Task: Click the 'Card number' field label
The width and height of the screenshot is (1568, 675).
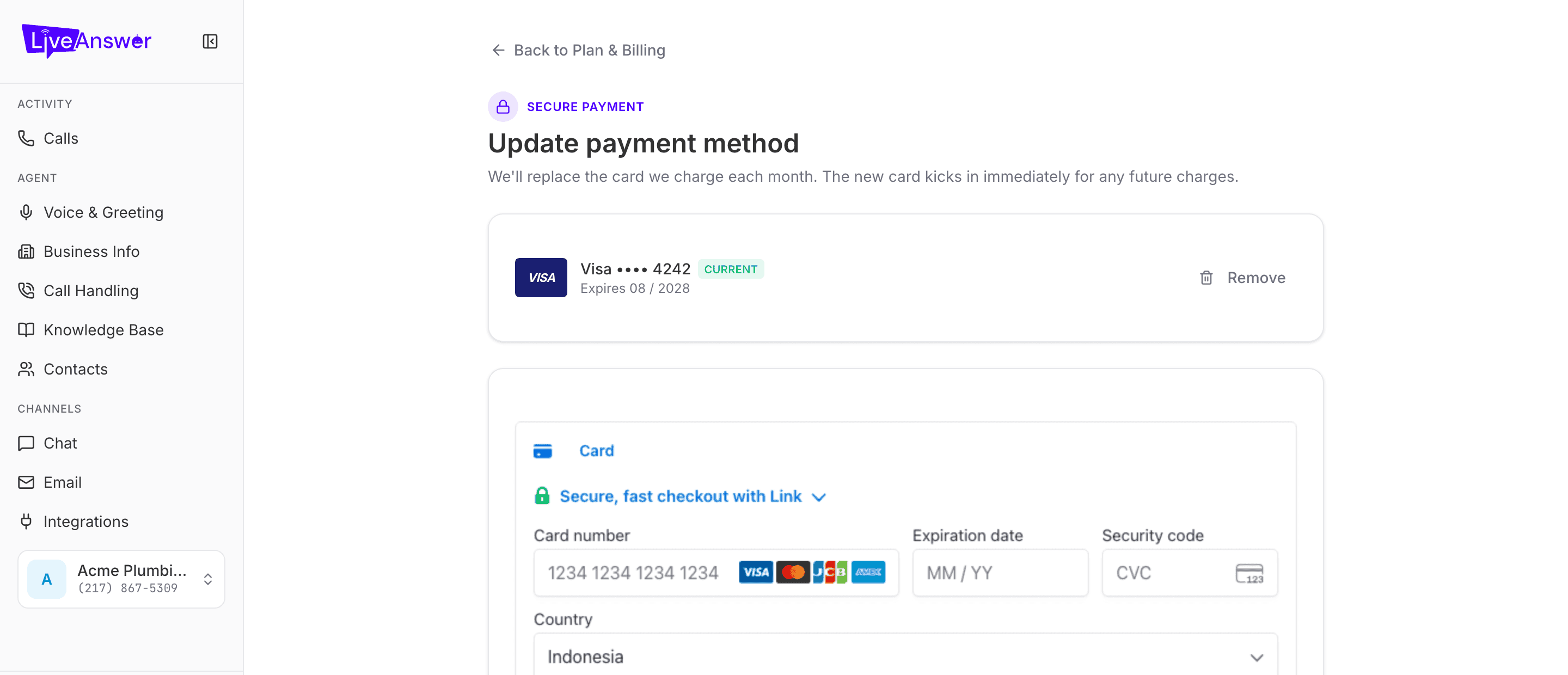Action: (581, 536)
